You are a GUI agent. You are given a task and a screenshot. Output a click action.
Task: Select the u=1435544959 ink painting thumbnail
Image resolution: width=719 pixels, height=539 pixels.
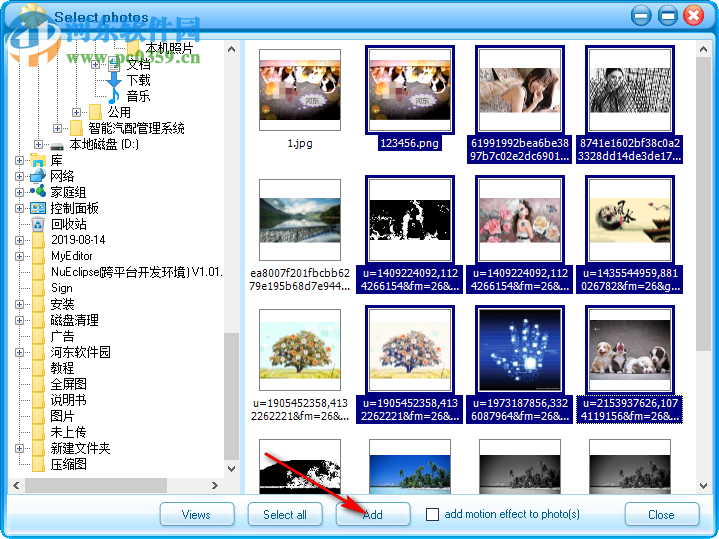pos(630,220)
